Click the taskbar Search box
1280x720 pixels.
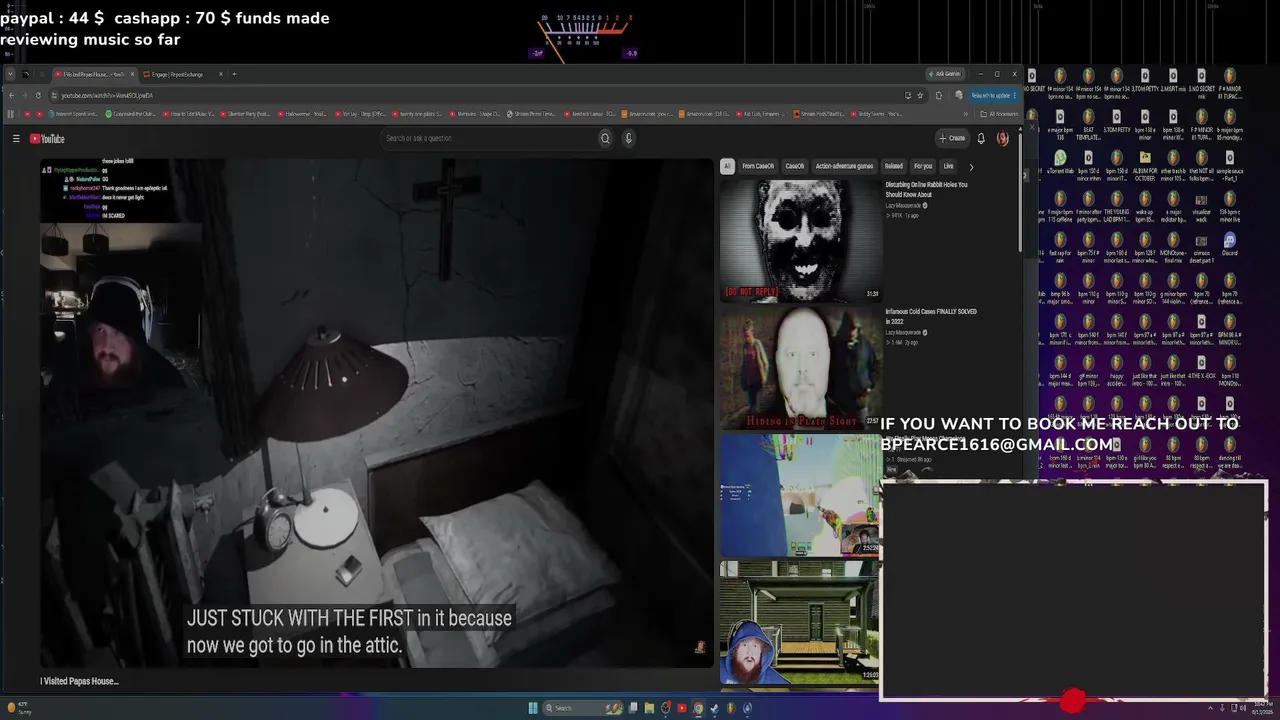tap(582, 708)
